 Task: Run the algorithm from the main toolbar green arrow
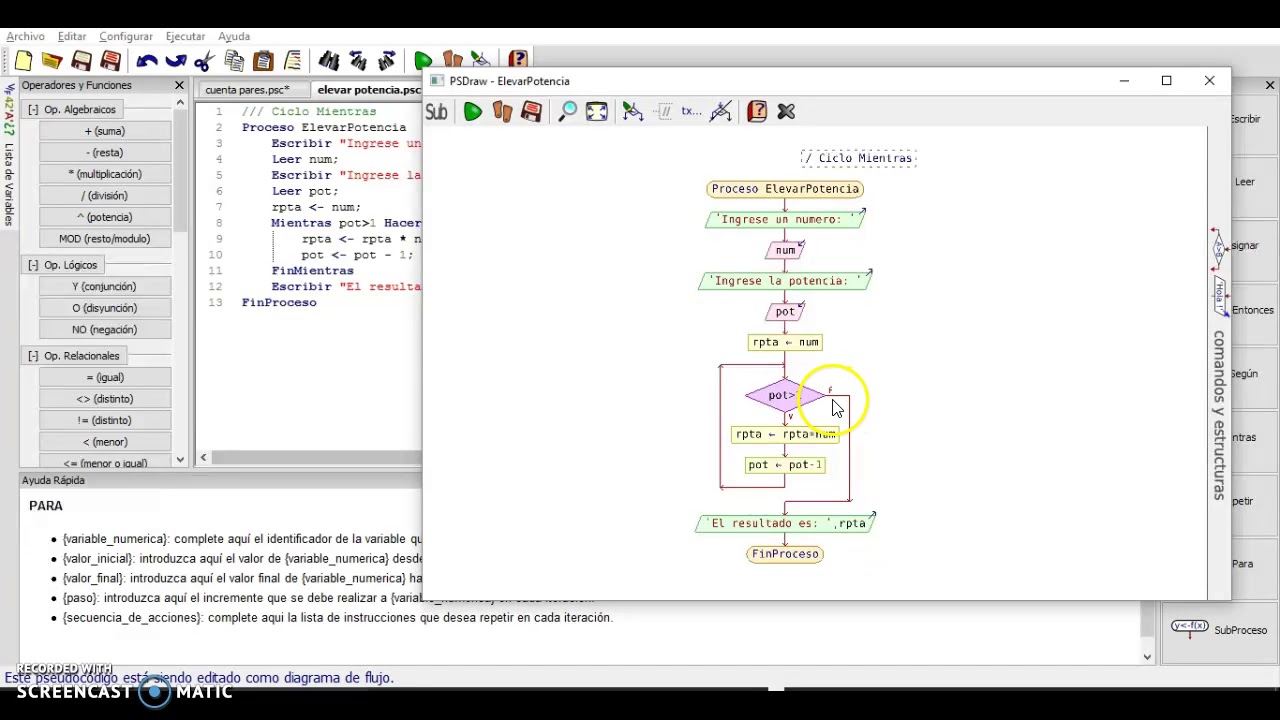[422, 61]
